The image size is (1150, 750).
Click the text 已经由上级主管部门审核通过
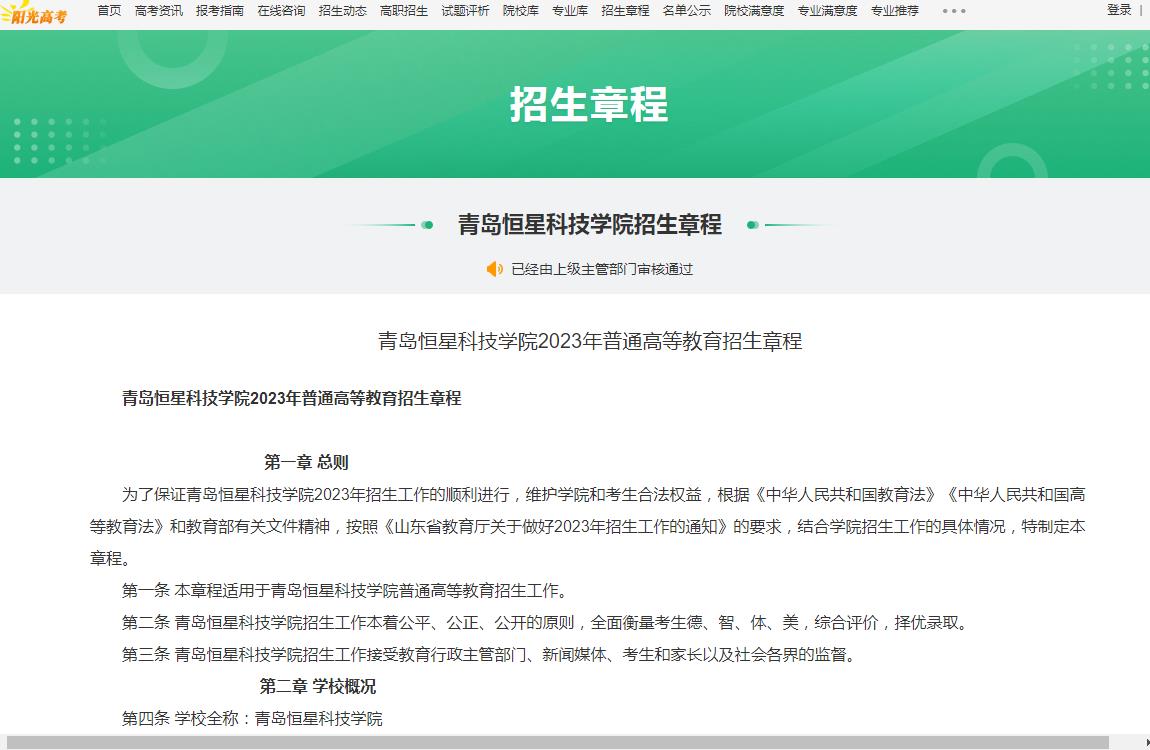(602, 269)
